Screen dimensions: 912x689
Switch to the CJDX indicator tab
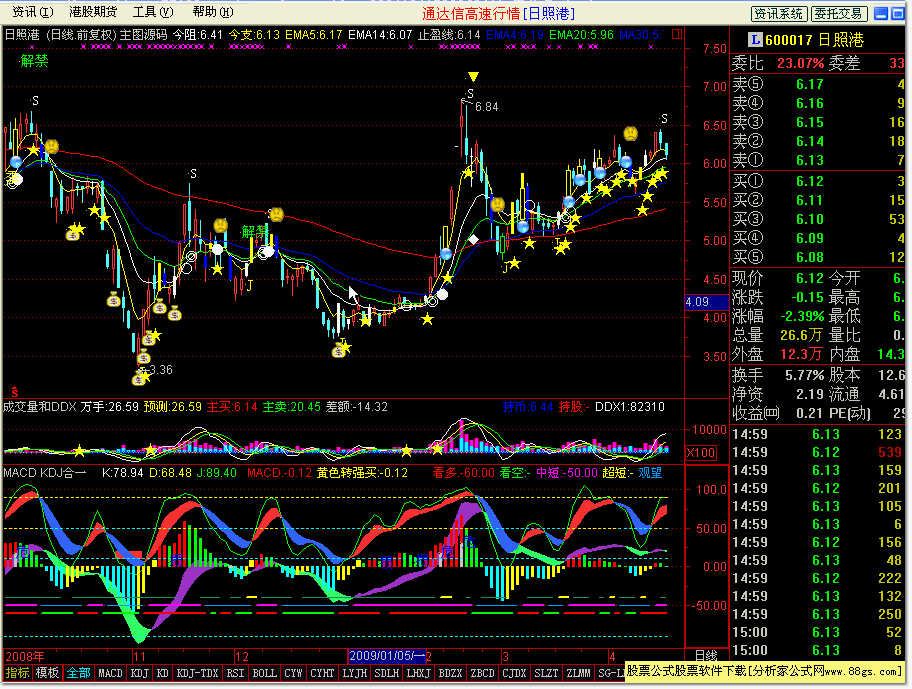pos(514,673)
